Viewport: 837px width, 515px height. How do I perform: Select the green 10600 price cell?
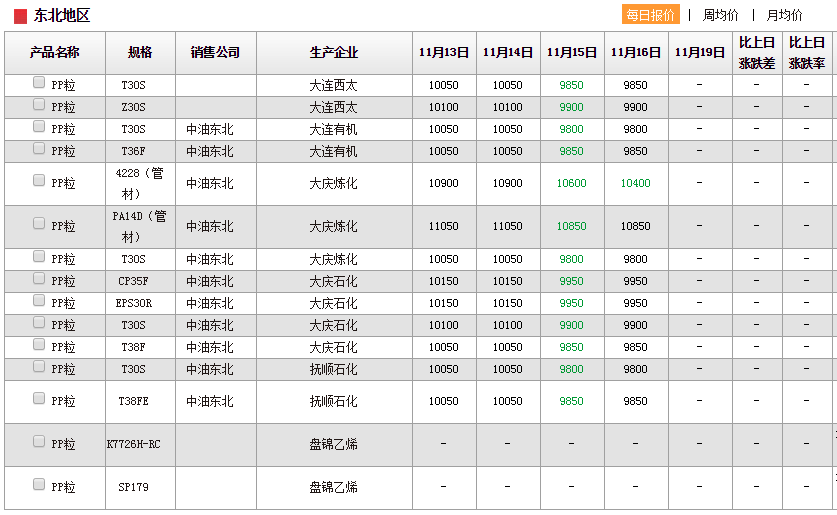(x=572, y=183)
